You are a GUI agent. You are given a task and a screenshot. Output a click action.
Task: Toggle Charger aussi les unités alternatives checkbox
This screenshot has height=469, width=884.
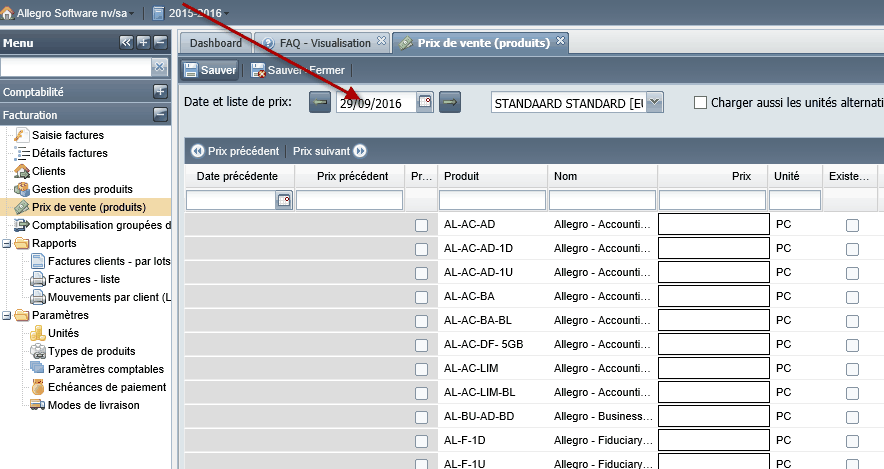coord(700,103)
